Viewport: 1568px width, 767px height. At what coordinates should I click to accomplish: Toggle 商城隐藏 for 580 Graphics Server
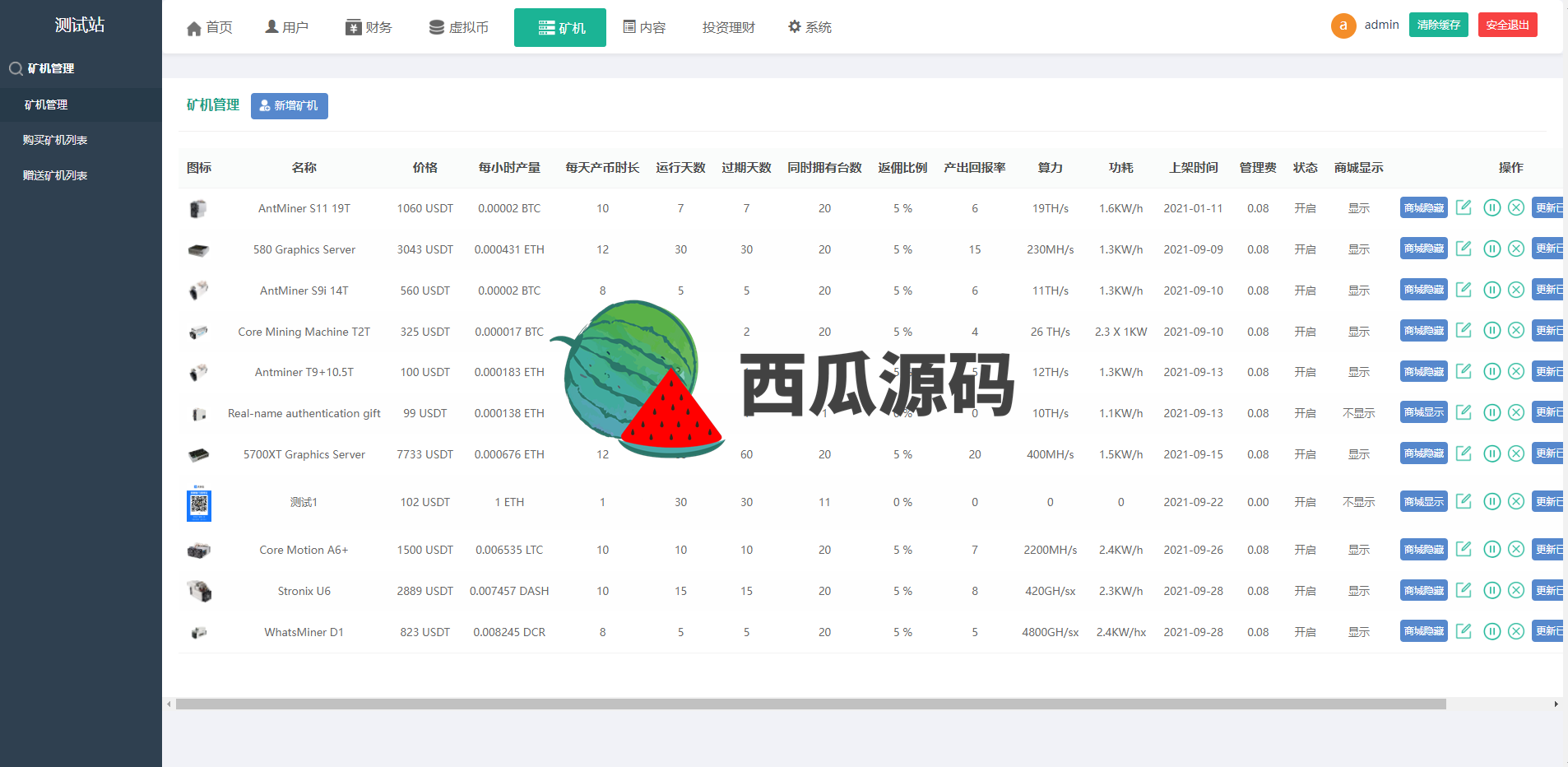point(1424,249)
